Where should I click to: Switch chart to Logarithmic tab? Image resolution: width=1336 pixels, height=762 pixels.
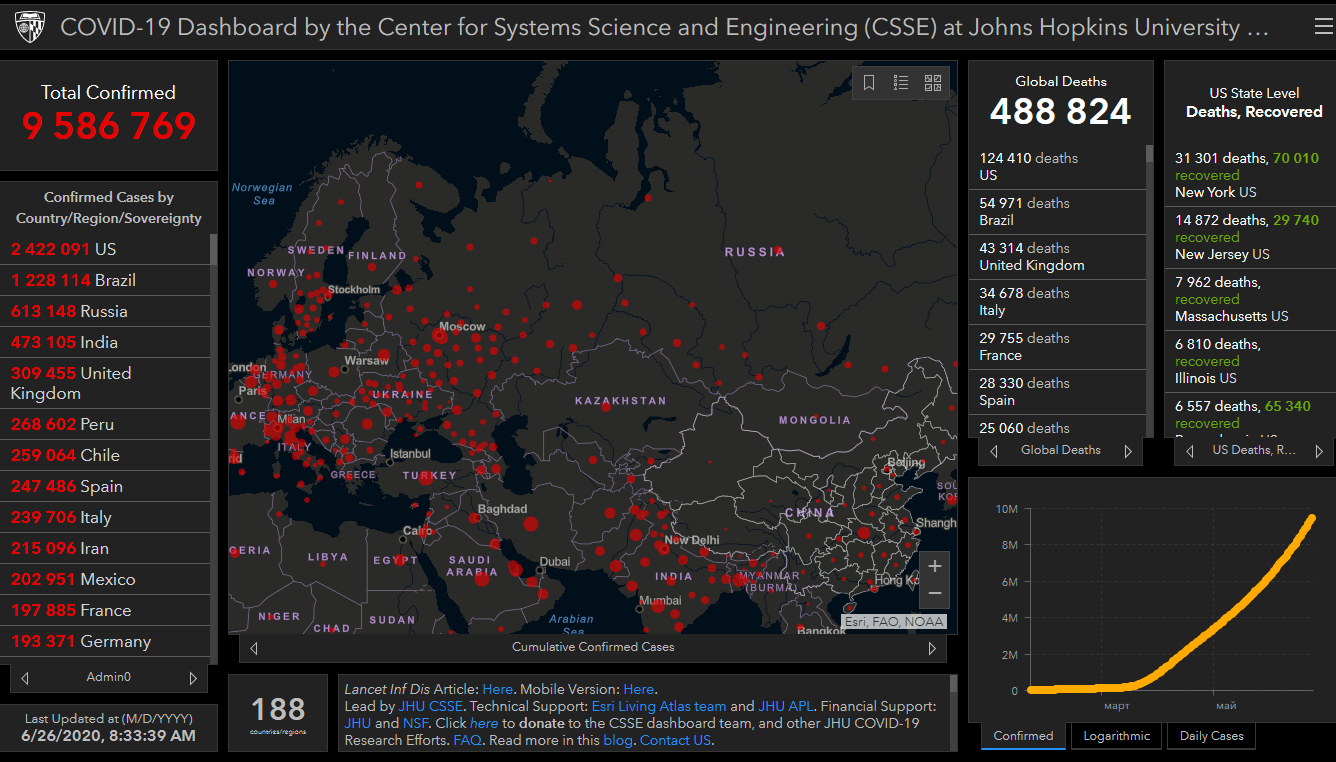[x=1116, y=736]
